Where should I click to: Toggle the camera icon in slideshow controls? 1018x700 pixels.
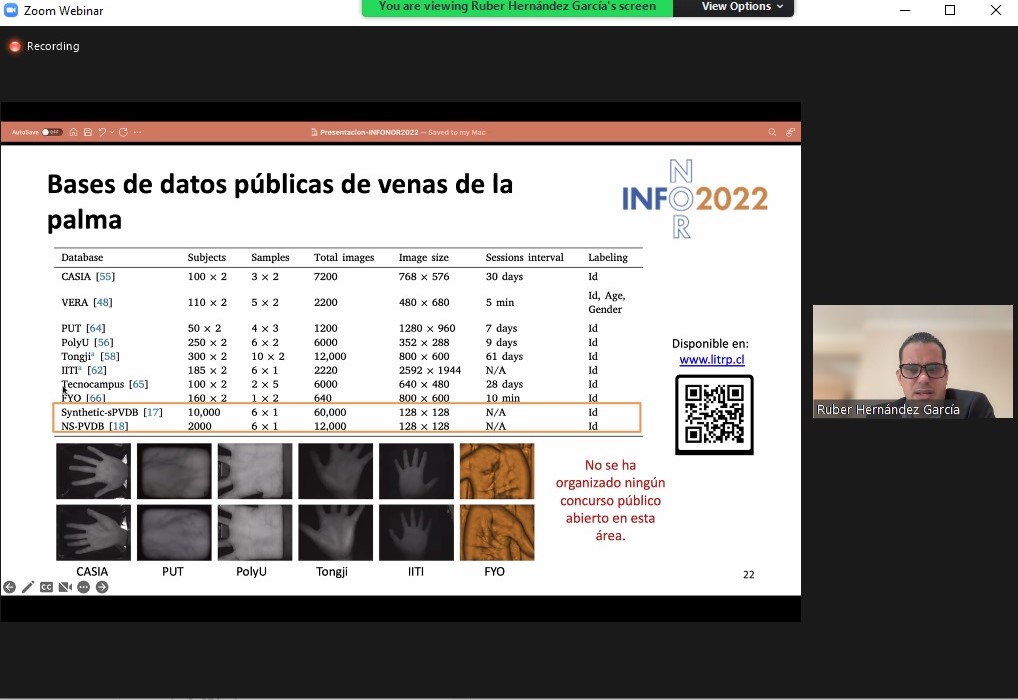64,587
